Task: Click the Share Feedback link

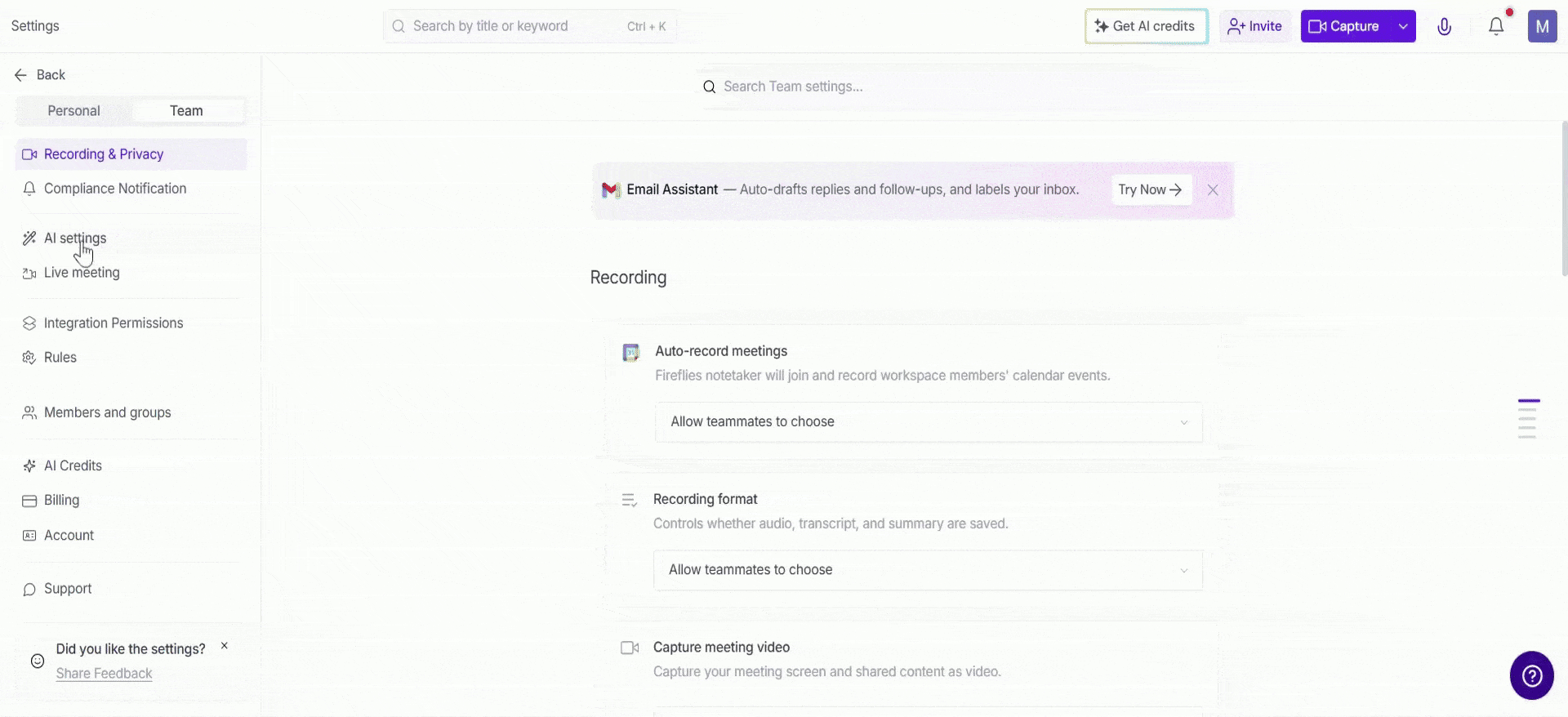Action: click(104, 674)
